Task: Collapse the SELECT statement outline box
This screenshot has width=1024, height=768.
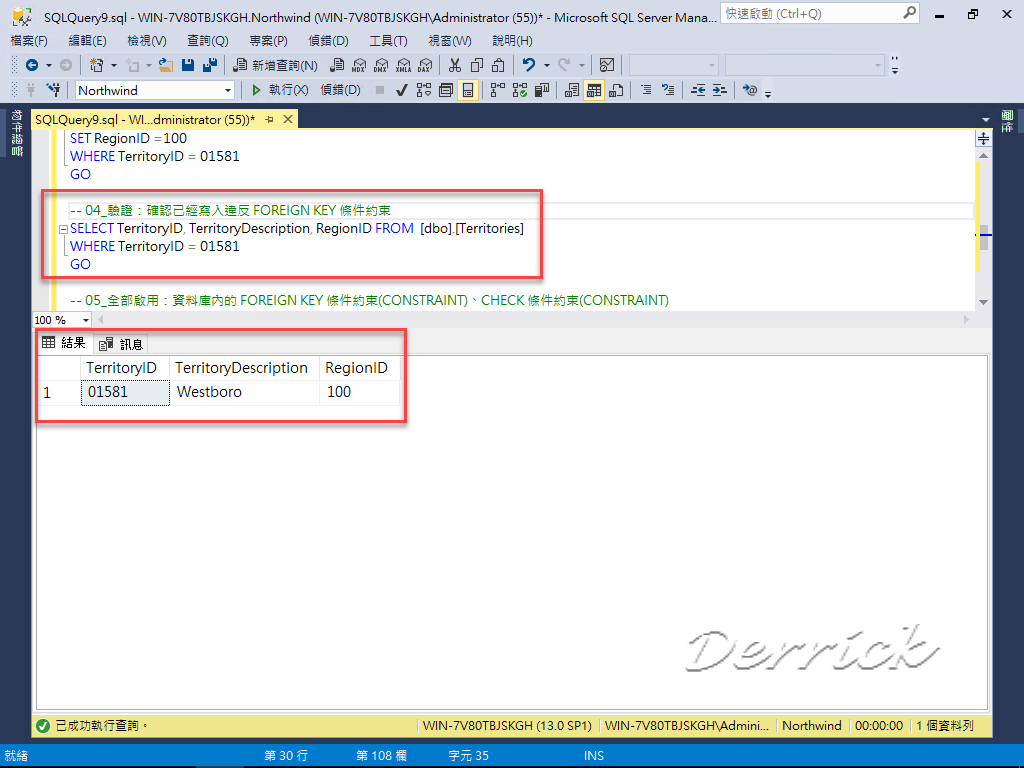Action: pos(62,228)
